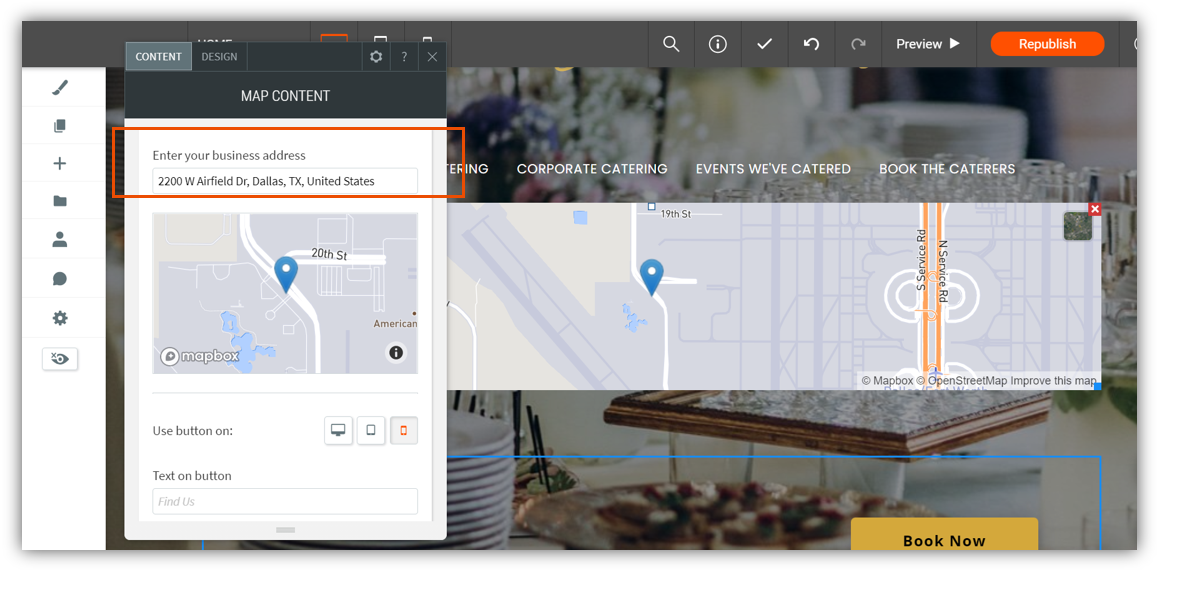The width and height of the screenshot is (1181, 590).
Task: Toggle tablet device for Use button on
Action: coord(371,430)
